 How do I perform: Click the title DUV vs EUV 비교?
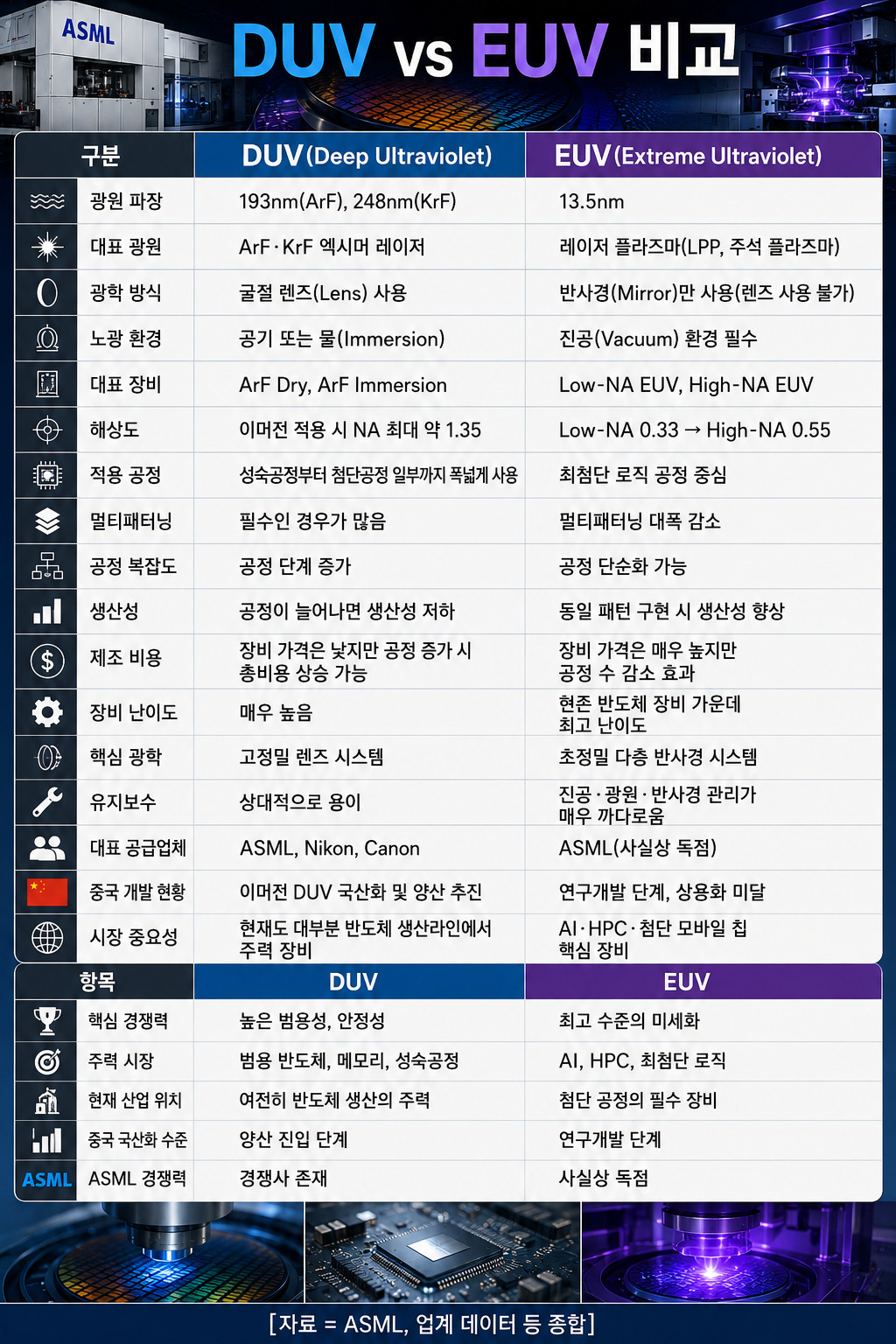pyautogui.click(x=486, y=50)
